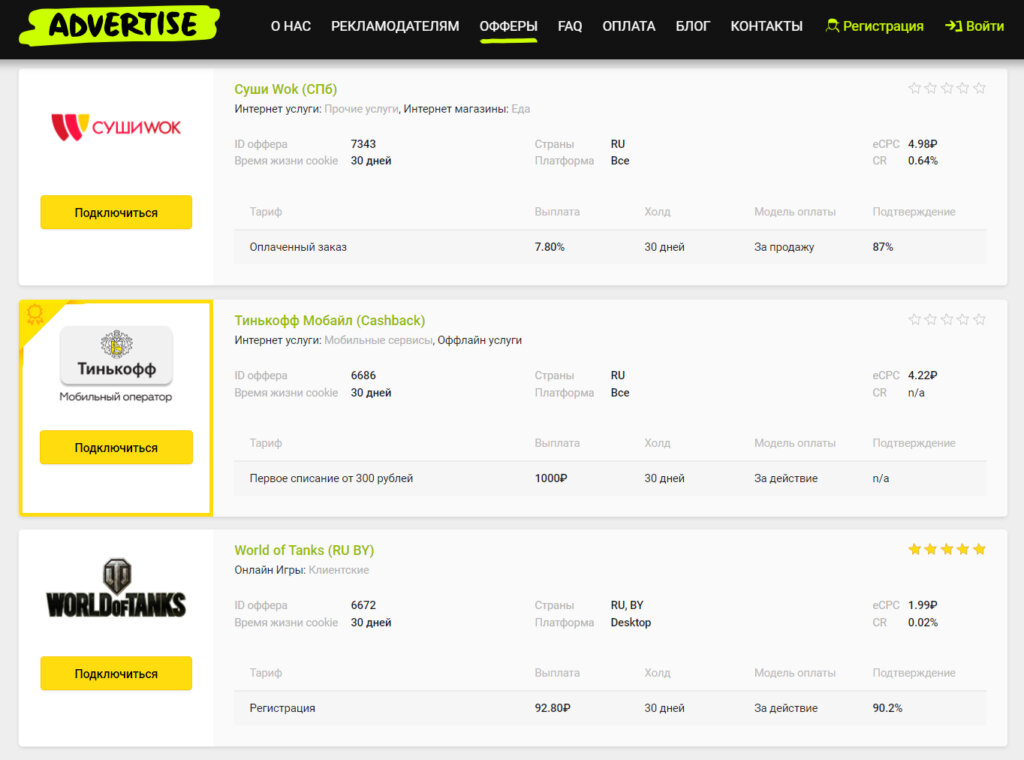
Task: Click the Суши Wok logo thumbnail
Action: [x=116, y=127]
